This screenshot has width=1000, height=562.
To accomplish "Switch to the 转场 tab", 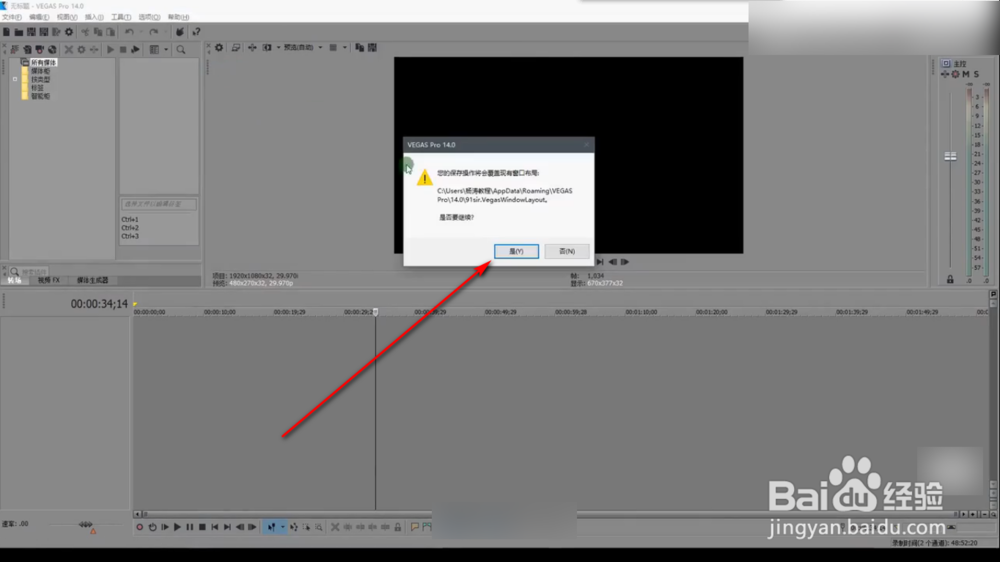I will click(x=14, y=280).
